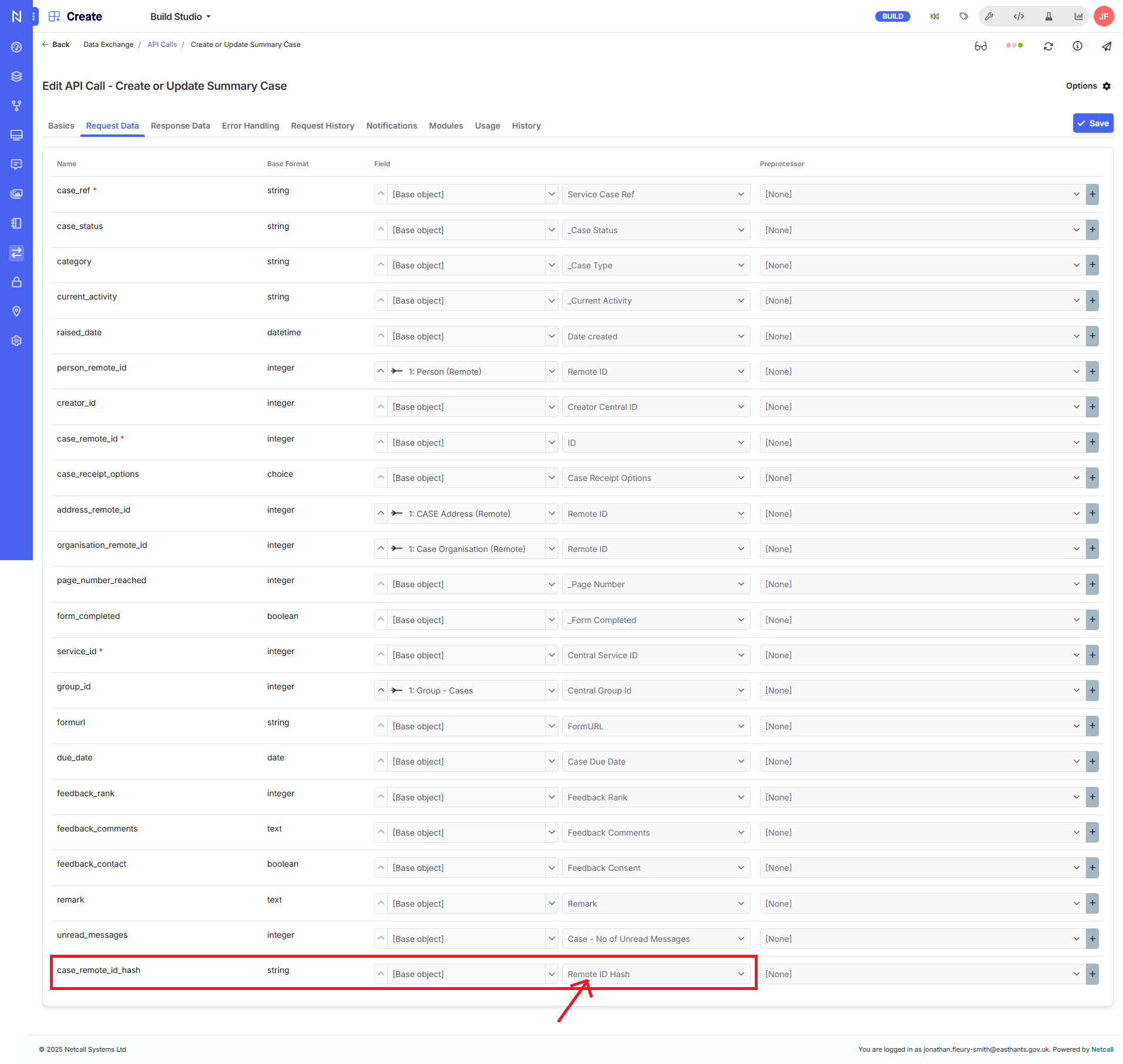The width and height of the screenshot is (1123, 1064).
Task: Open the Data Exchange arrows icon in sidebar
Action: [x=16, y=252]
